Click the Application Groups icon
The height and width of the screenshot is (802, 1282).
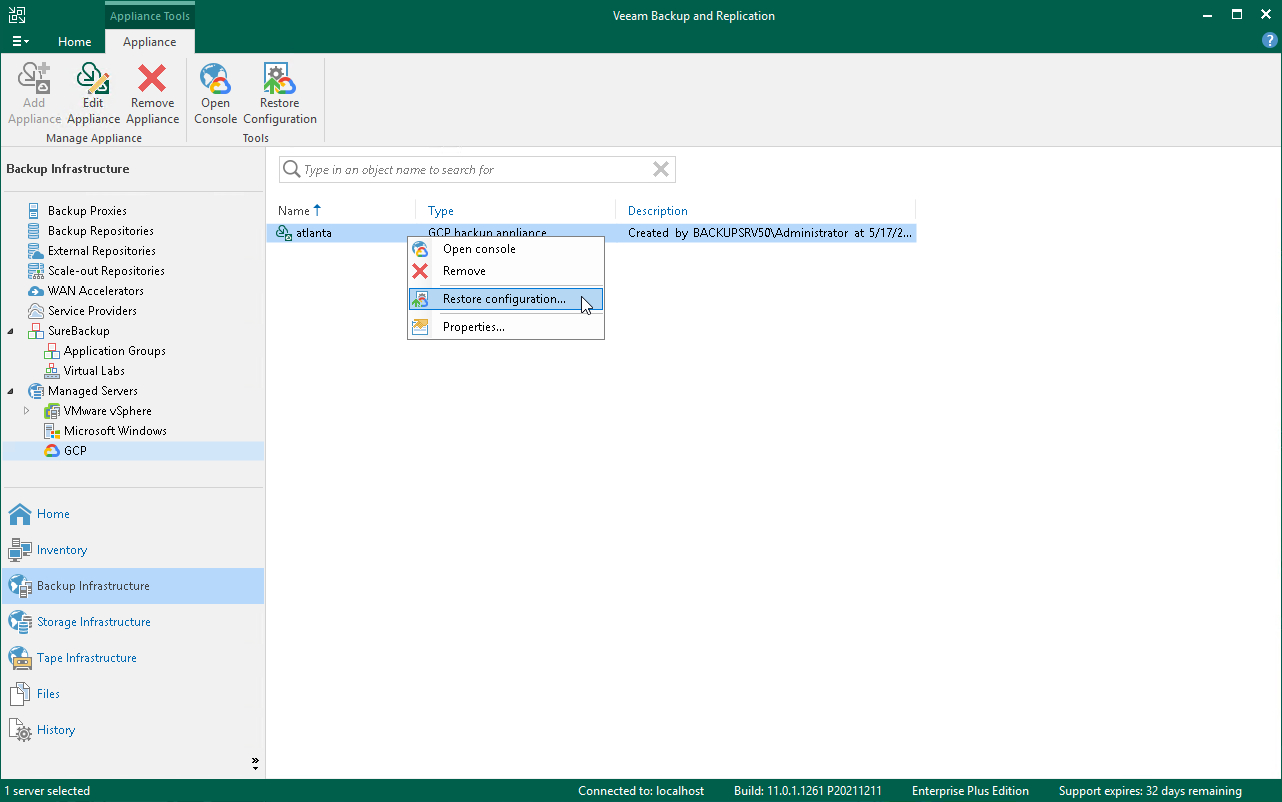(x=52, y=351)
